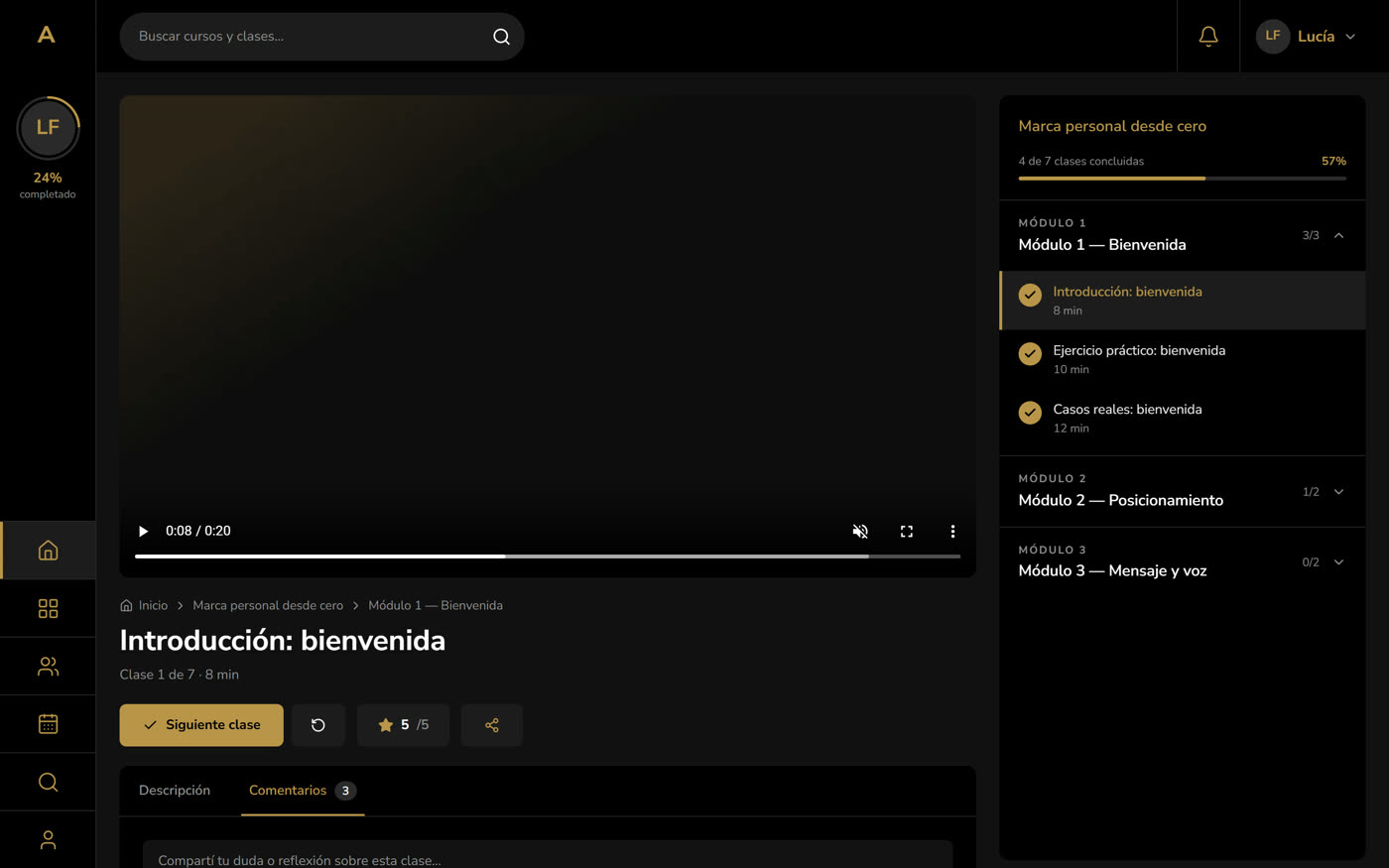Click the LF progress avatar in sidebar
The image size is (1389, 868).
(x=48, y=128)
